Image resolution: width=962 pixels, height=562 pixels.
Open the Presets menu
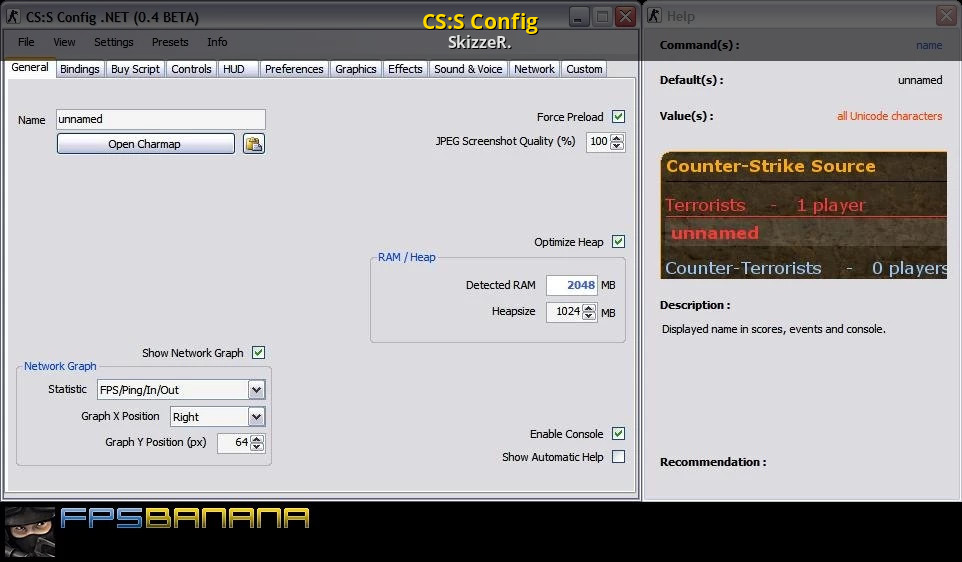click(170, 42)
